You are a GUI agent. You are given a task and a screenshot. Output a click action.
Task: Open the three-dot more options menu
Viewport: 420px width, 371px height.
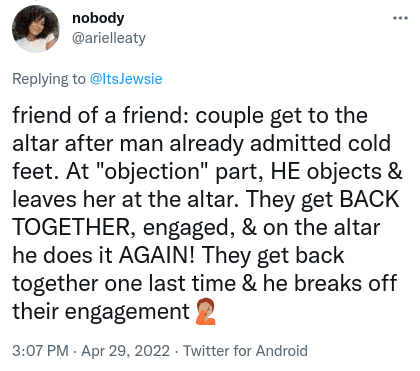click(400, 18)
